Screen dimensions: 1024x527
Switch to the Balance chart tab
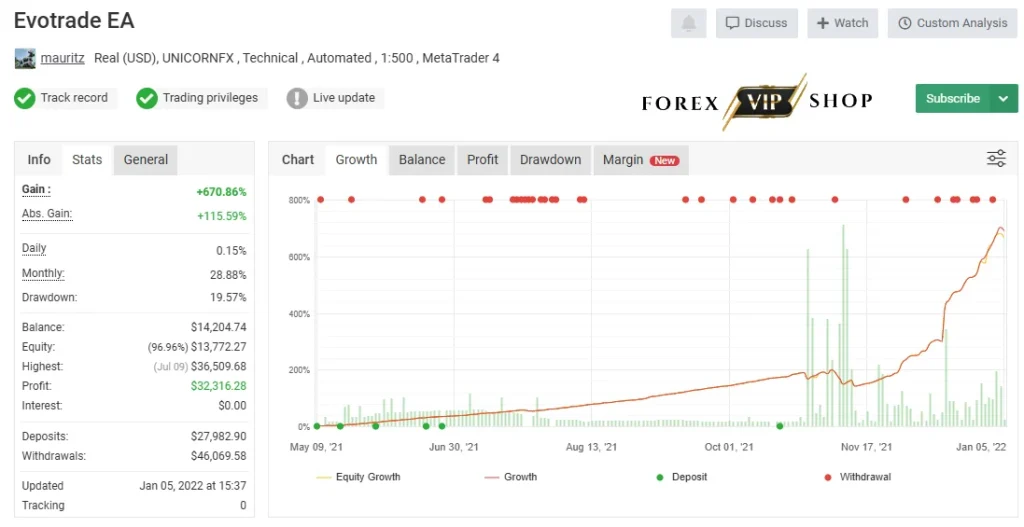pos(422,160)
